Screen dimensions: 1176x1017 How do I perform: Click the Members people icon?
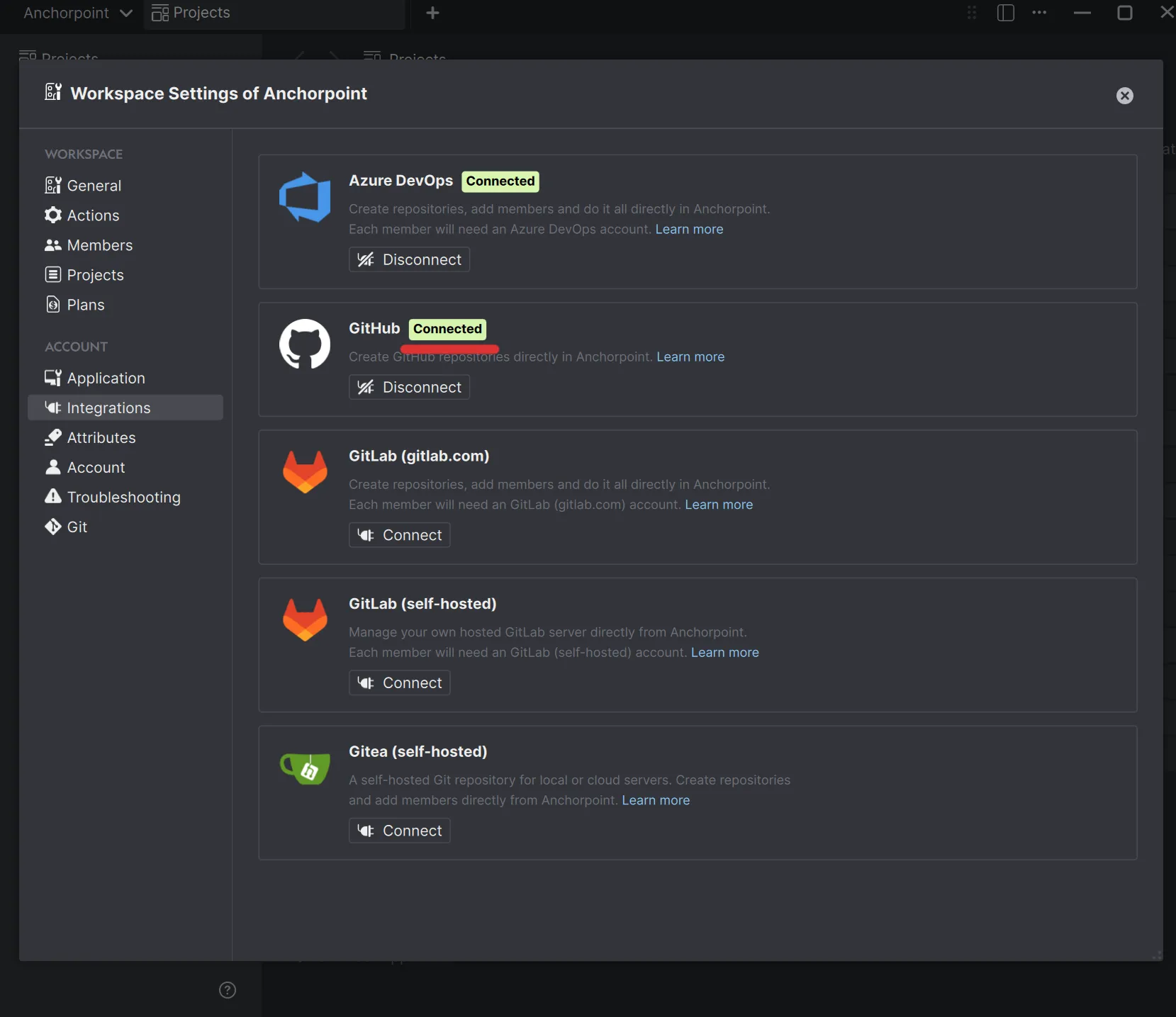[53, 245]
